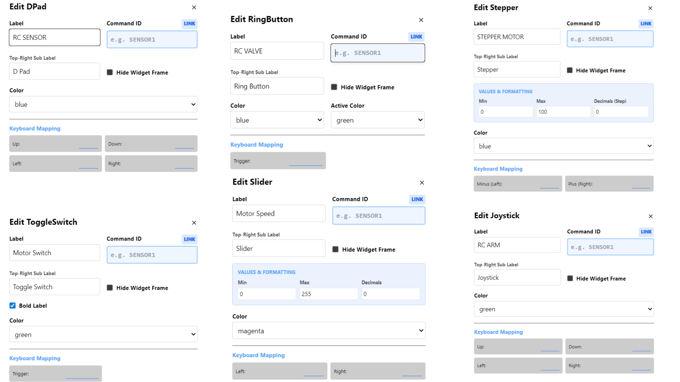Click the Stepper Decimals (Step) field
Screen dimensions: 680x382
[621, 112]
